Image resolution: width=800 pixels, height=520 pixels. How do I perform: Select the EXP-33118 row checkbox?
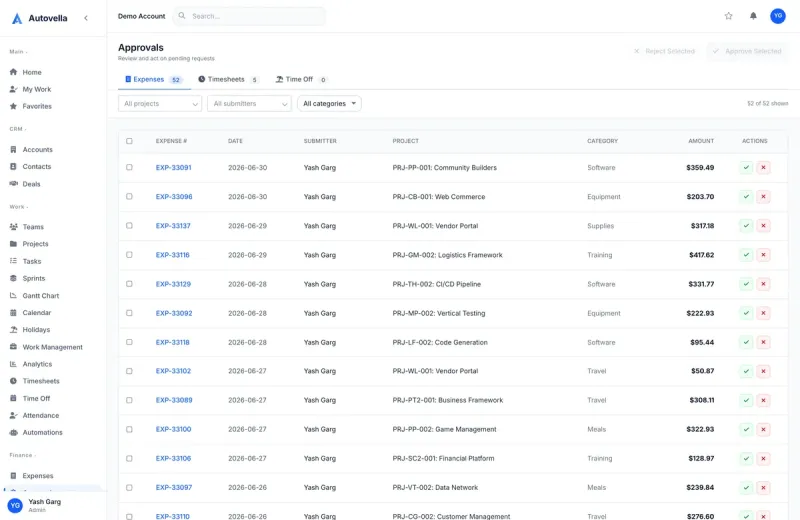(x=129, y=342)
